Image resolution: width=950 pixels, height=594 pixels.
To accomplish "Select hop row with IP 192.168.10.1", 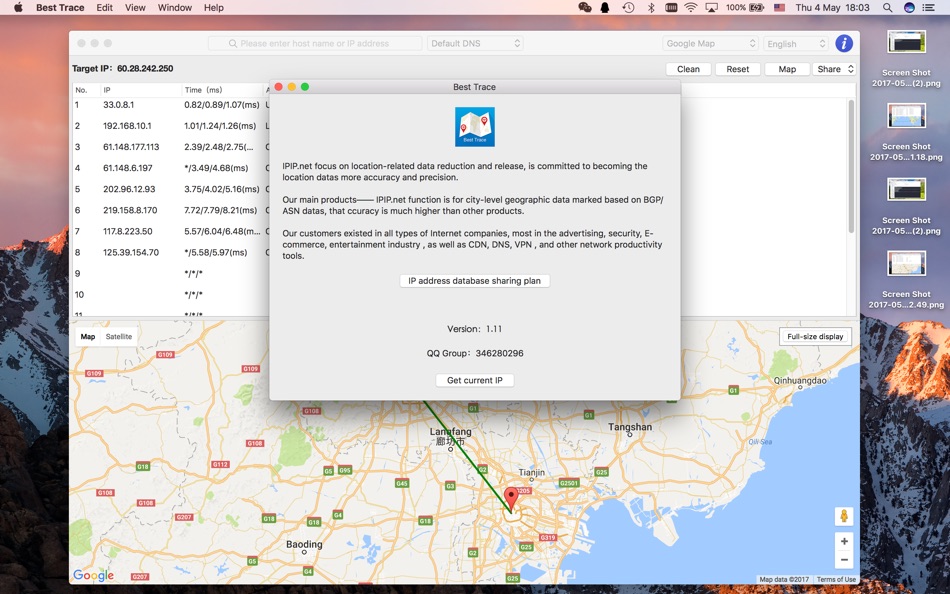I will click(170, 126).
